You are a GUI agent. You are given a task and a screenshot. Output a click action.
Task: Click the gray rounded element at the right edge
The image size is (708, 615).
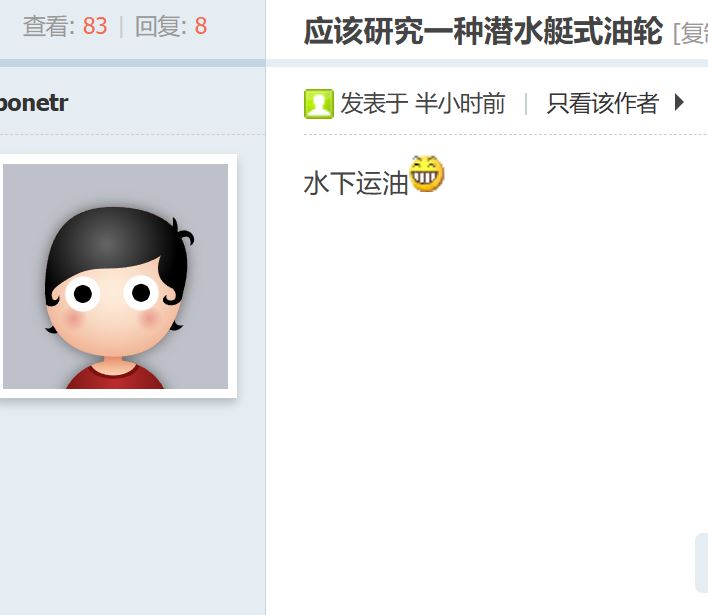(701, 563)
